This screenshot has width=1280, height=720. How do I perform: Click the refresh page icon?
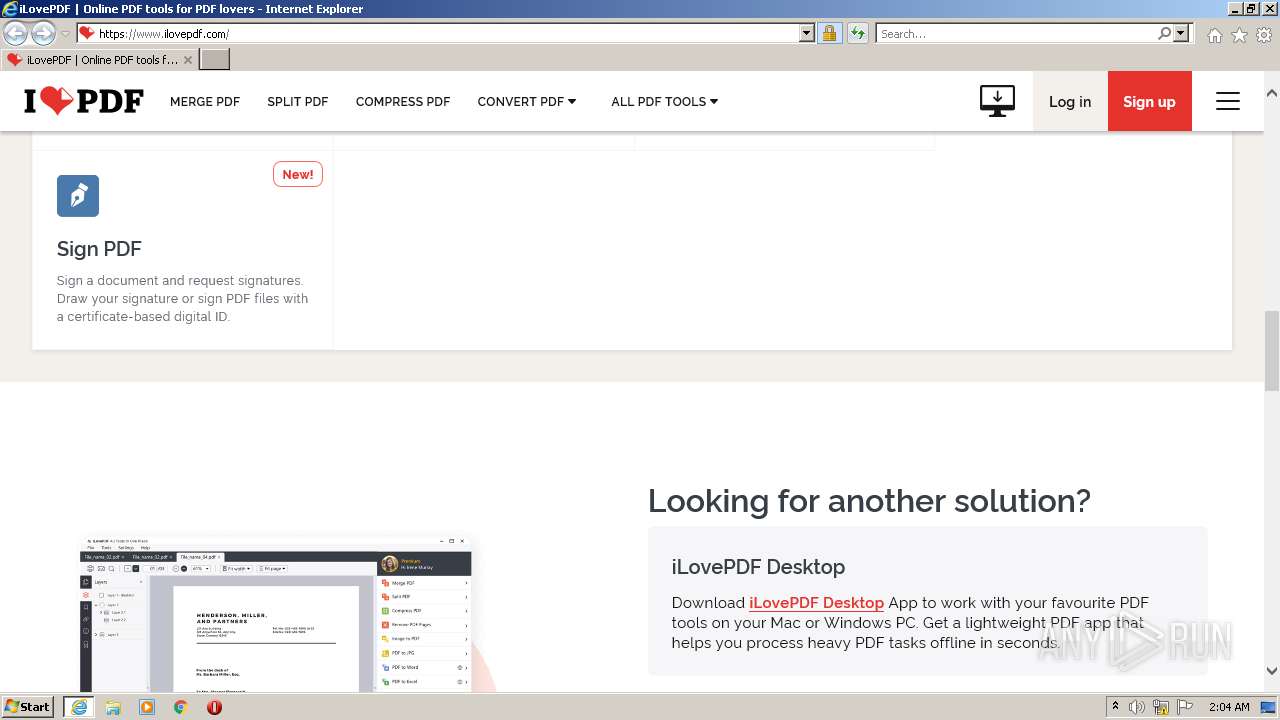pos(857,33)
